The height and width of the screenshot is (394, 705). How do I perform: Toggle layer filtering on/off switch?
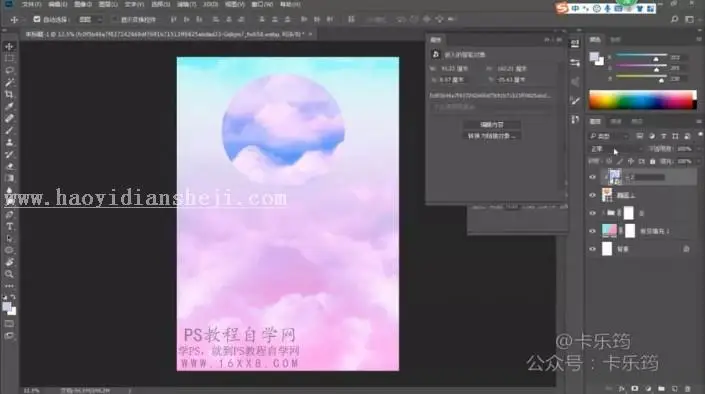[700, 134]
